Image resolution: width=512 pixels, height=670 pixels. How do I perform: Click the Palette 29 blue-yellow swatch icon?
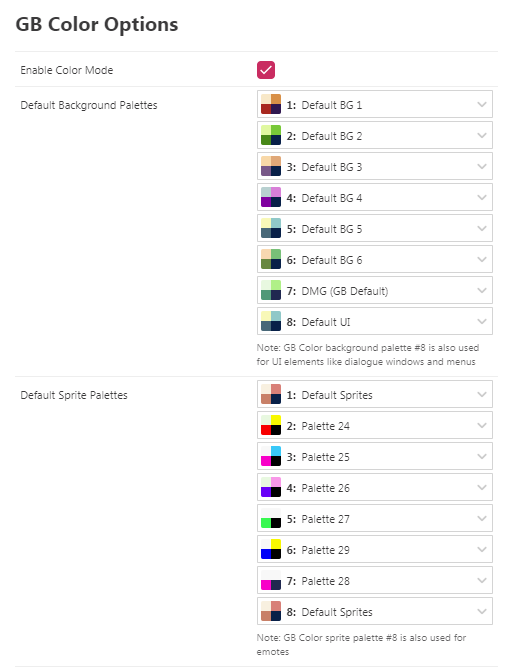(271, 550)
